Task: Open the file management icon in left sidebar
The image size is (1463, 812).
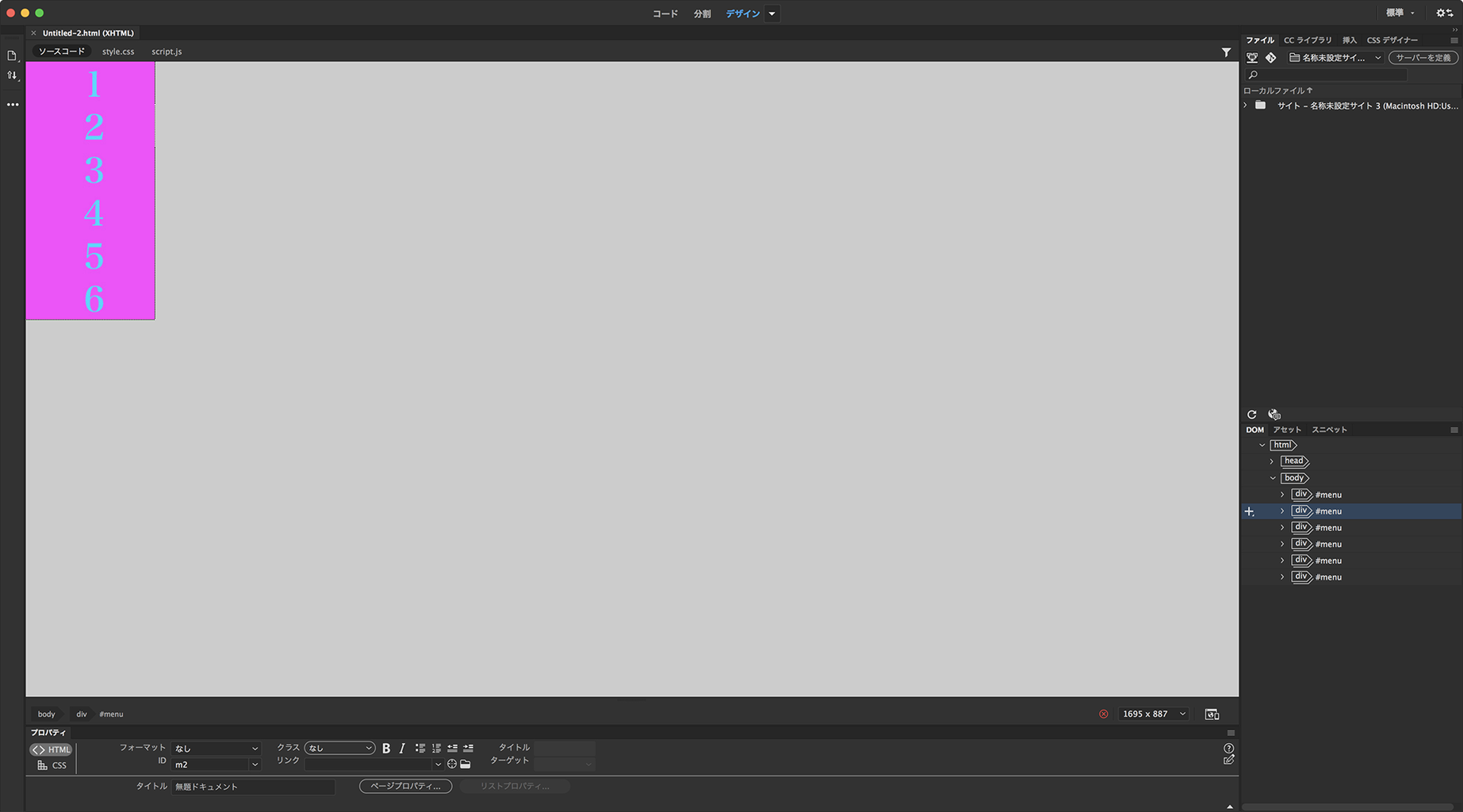Action: (x=12, y=56)
